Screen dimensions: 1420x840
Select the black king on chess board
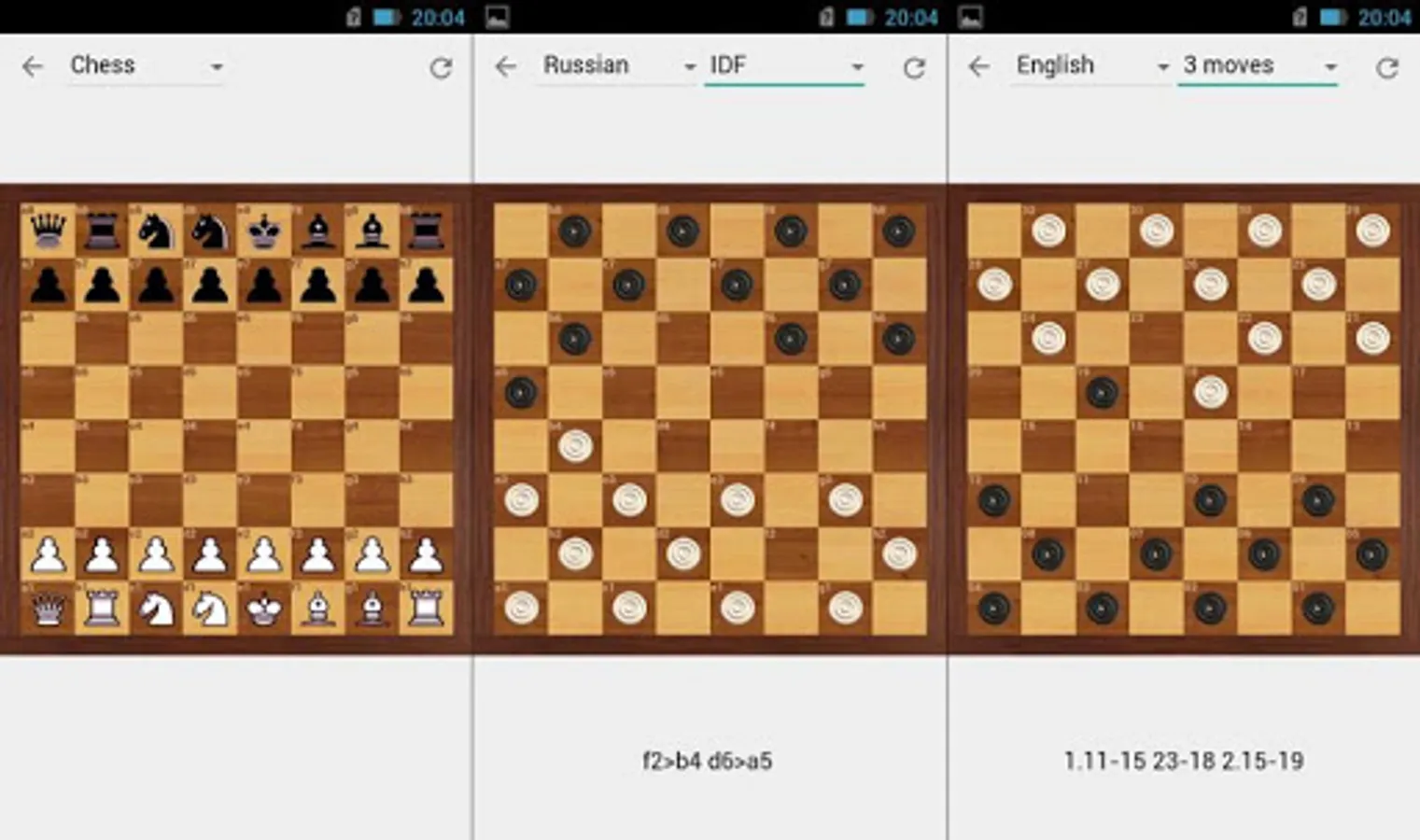(264, 231)
